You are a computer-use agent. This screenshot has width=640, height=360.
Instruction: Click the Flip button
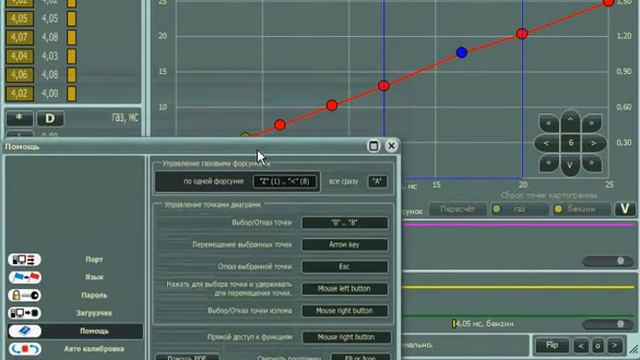(552, 345)
